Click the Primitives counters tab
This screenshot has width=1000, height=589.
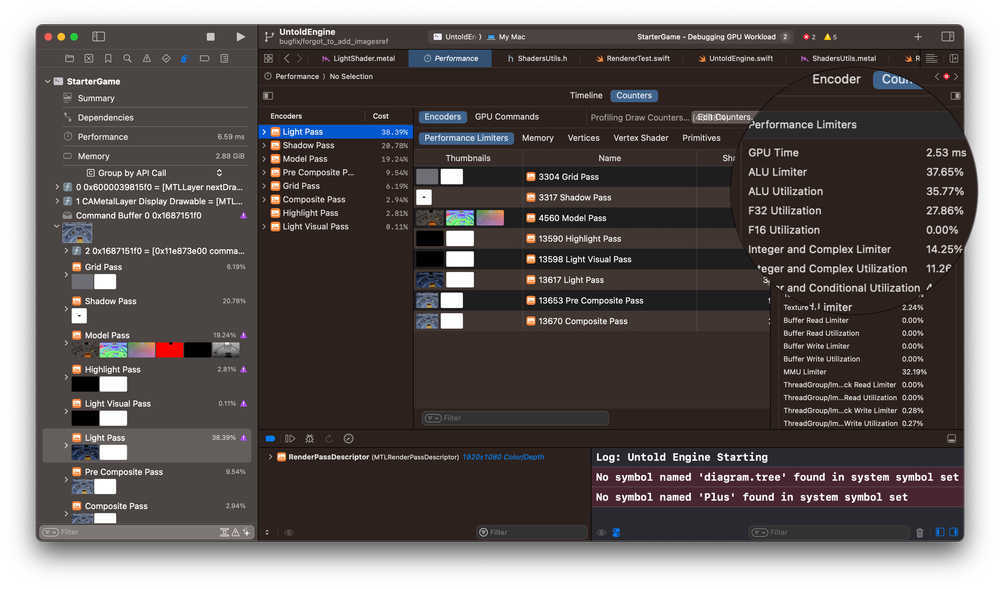[701, 138]
